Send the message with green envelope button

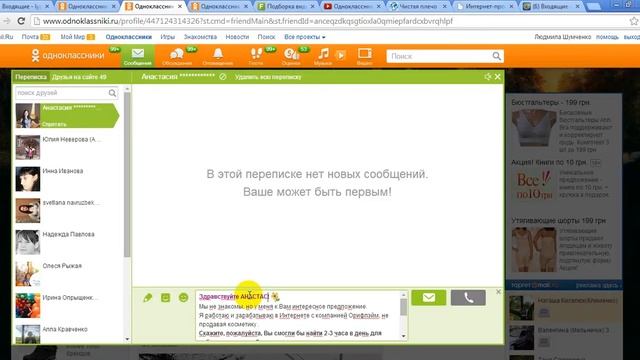point(429,298)
